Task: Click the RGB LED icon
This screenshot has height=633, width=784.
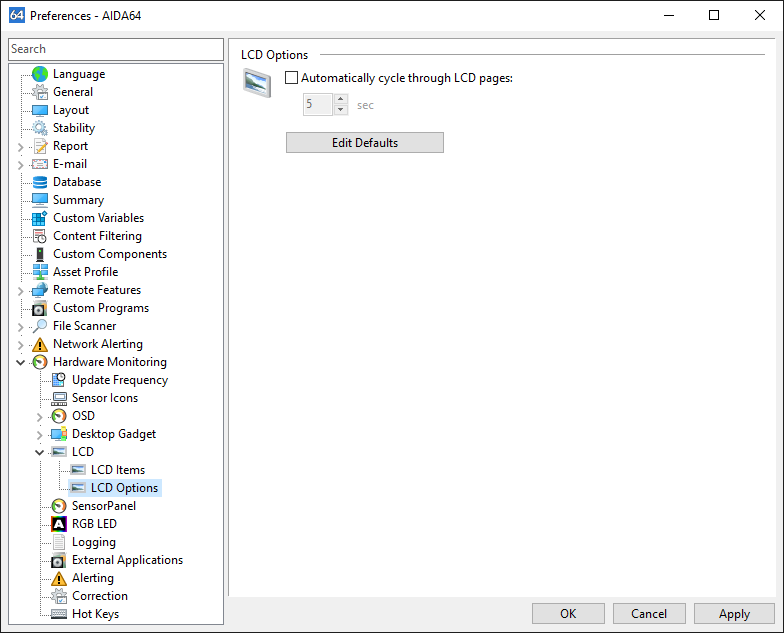Action: [x=58, y=524]
